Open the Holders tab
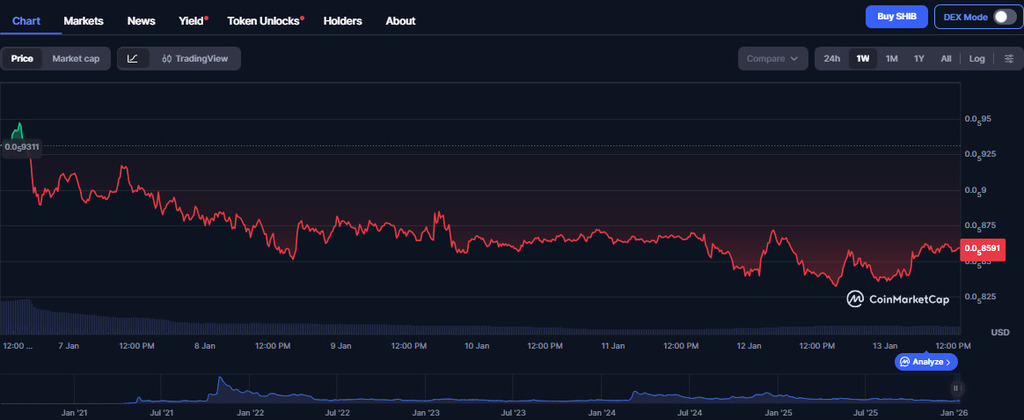The height and width of the screenshot is (420, 1024). pyautogui.click(x=343, y=21)
